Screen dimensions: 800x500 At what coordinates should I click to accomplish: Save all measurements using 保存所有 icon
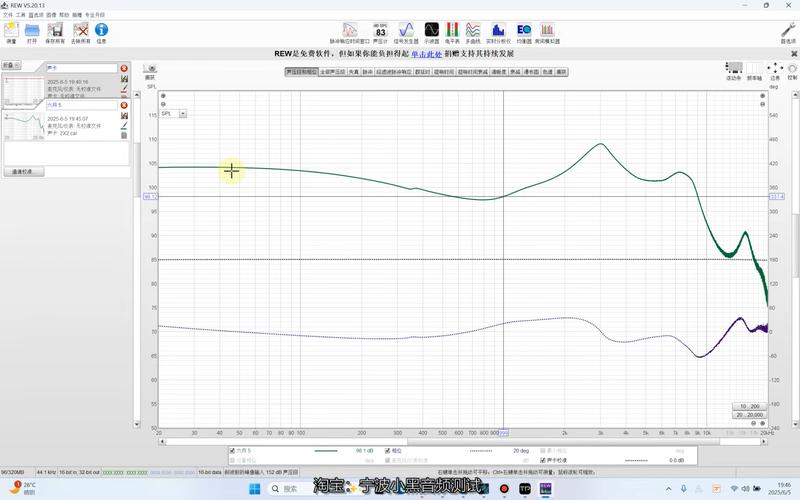[x=55, y=33]
